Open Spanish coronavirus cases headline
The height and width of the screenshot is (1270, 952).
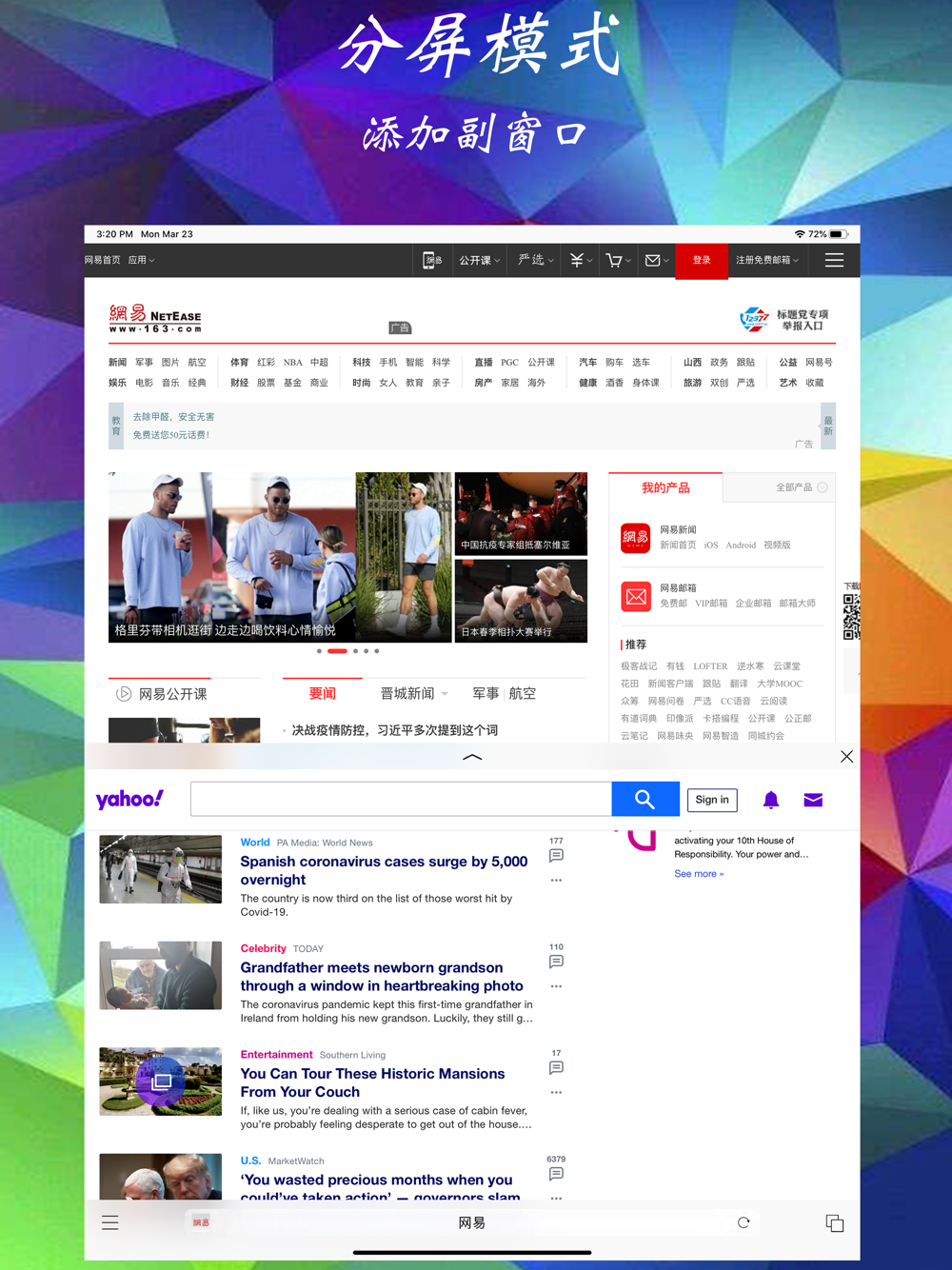384,870
